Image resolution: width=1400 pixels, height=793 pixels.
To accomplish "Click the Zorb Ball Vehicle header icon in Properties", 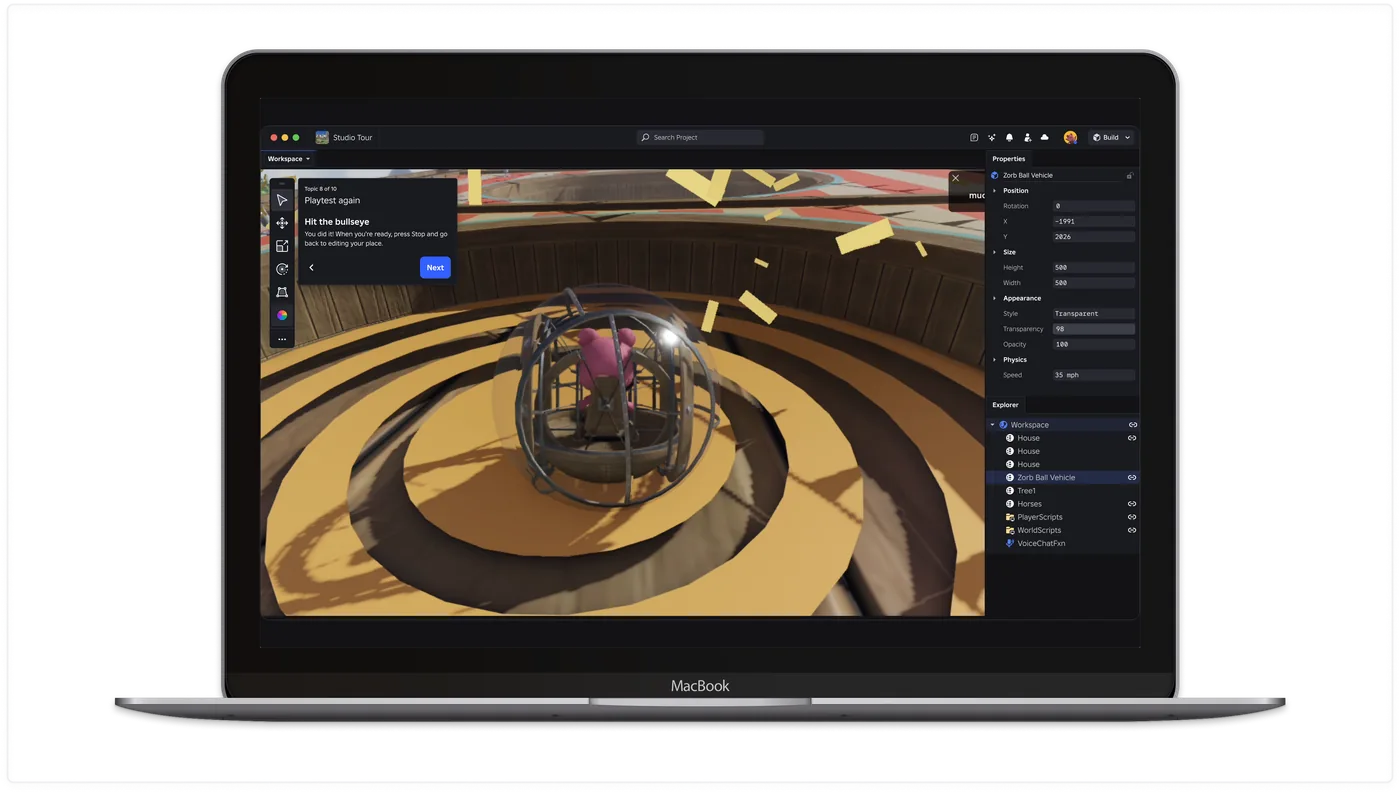I will click(x=995, y=175).
